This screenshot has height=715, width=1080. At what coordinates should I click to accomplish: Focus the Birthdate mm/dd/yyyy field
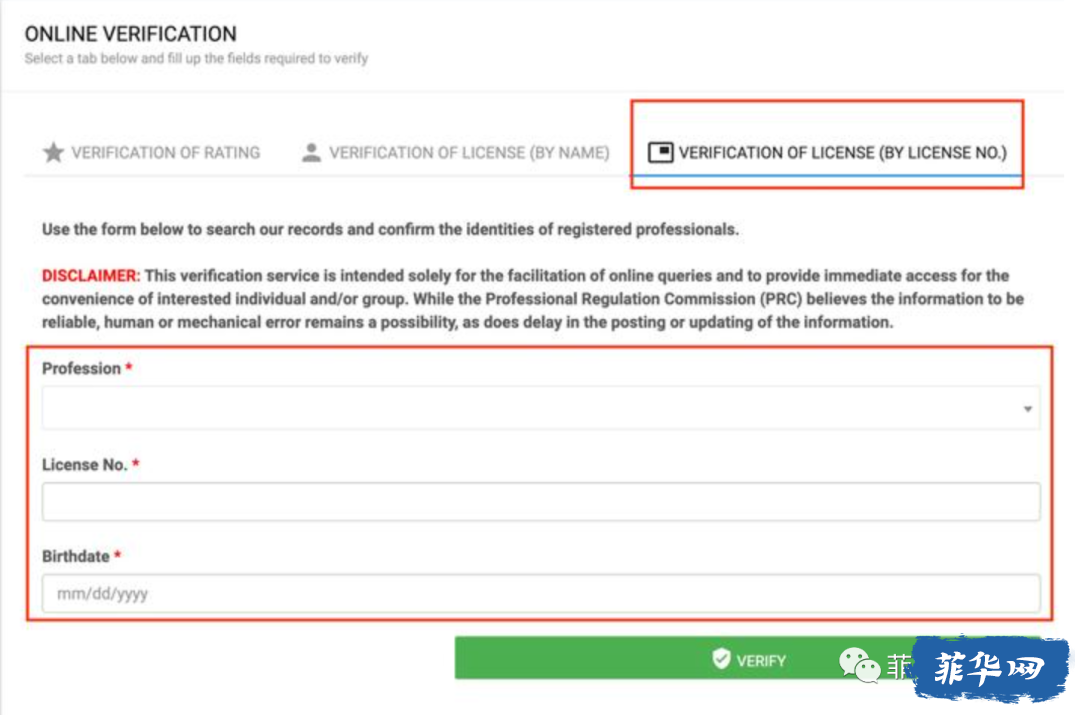point(541,594)
